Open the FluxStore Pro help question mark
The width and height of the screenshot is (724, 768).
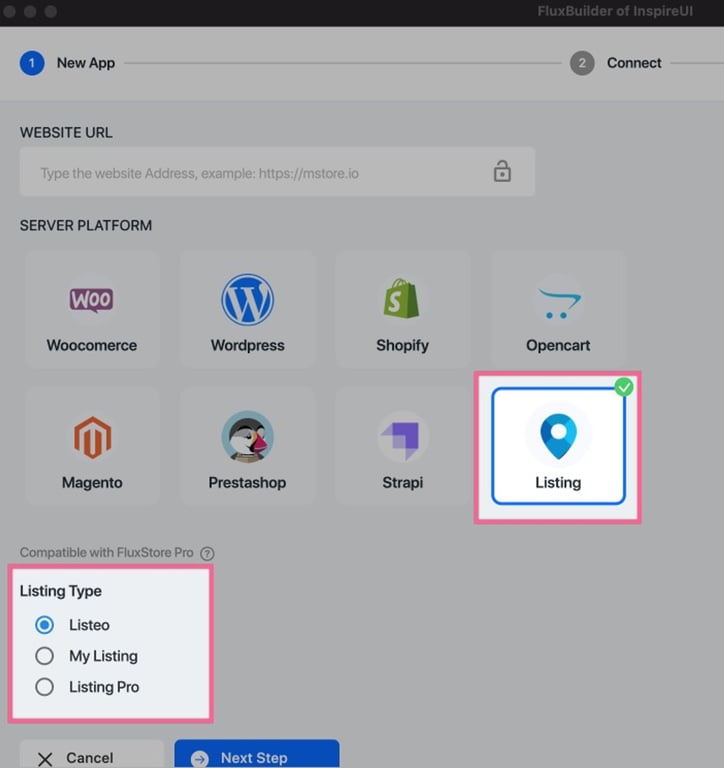[x=207, y=553]
